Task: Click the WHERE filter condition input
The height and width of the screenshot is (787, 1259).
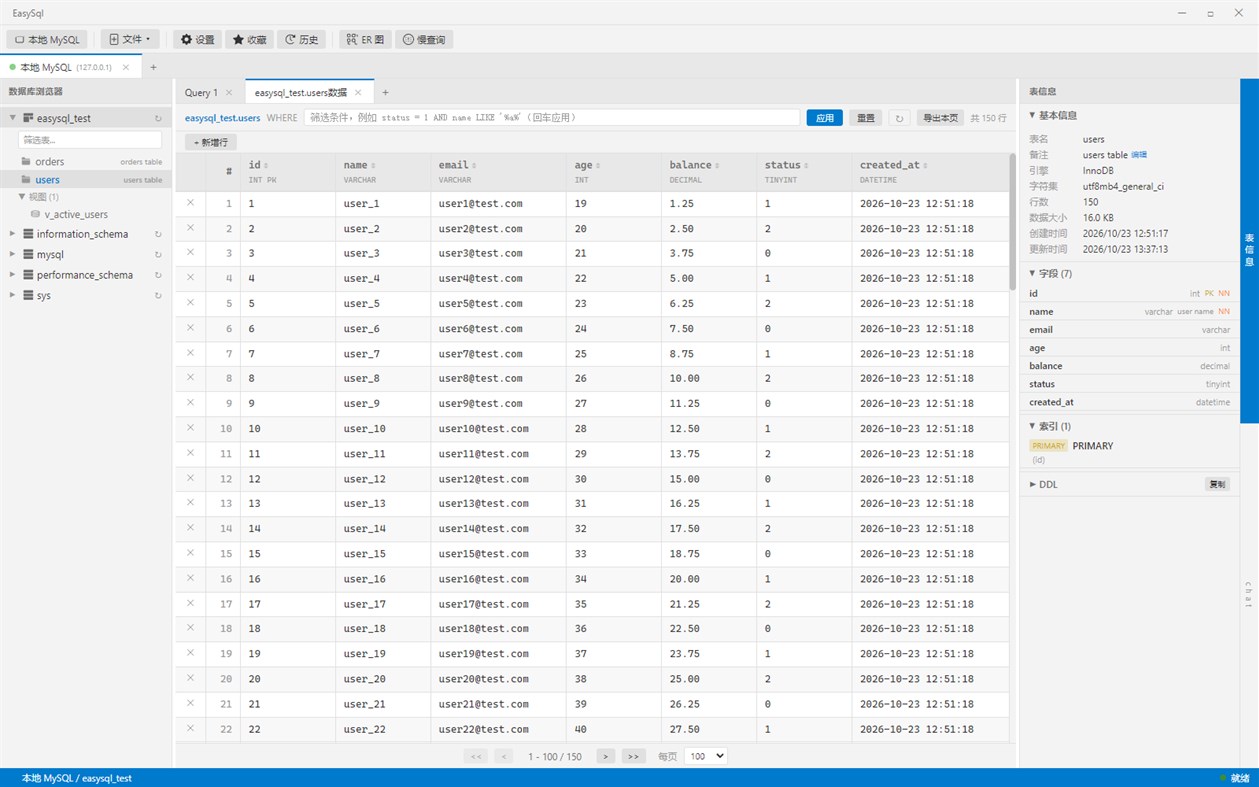Action: point(552,118)
